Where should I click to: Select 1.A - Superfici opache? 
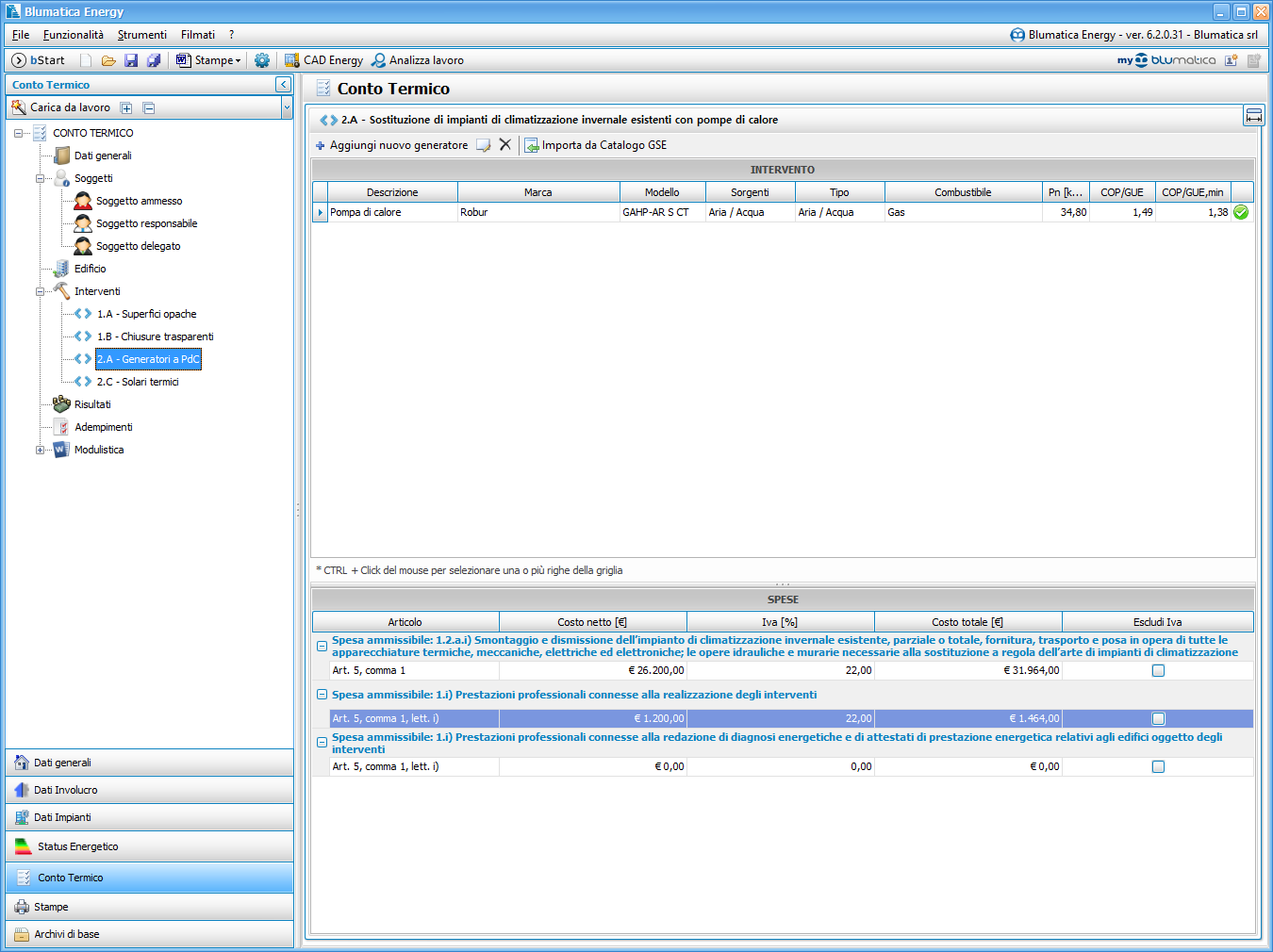146,314
